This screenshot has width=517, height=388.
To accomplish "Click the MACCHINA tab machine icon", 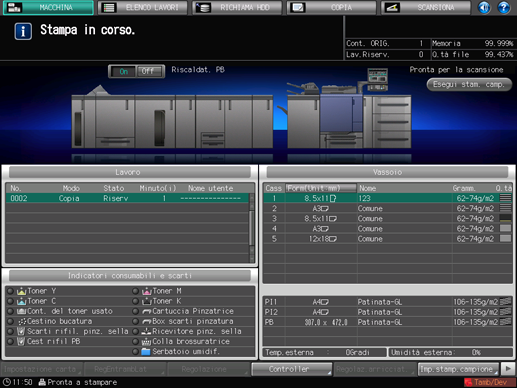I will [14, 7].
